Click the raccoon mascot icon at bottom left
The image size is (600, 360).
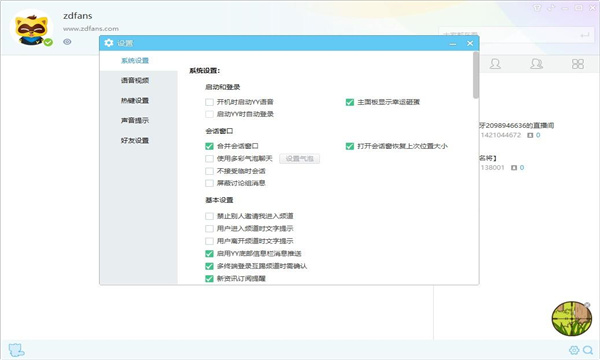(16, 350)
